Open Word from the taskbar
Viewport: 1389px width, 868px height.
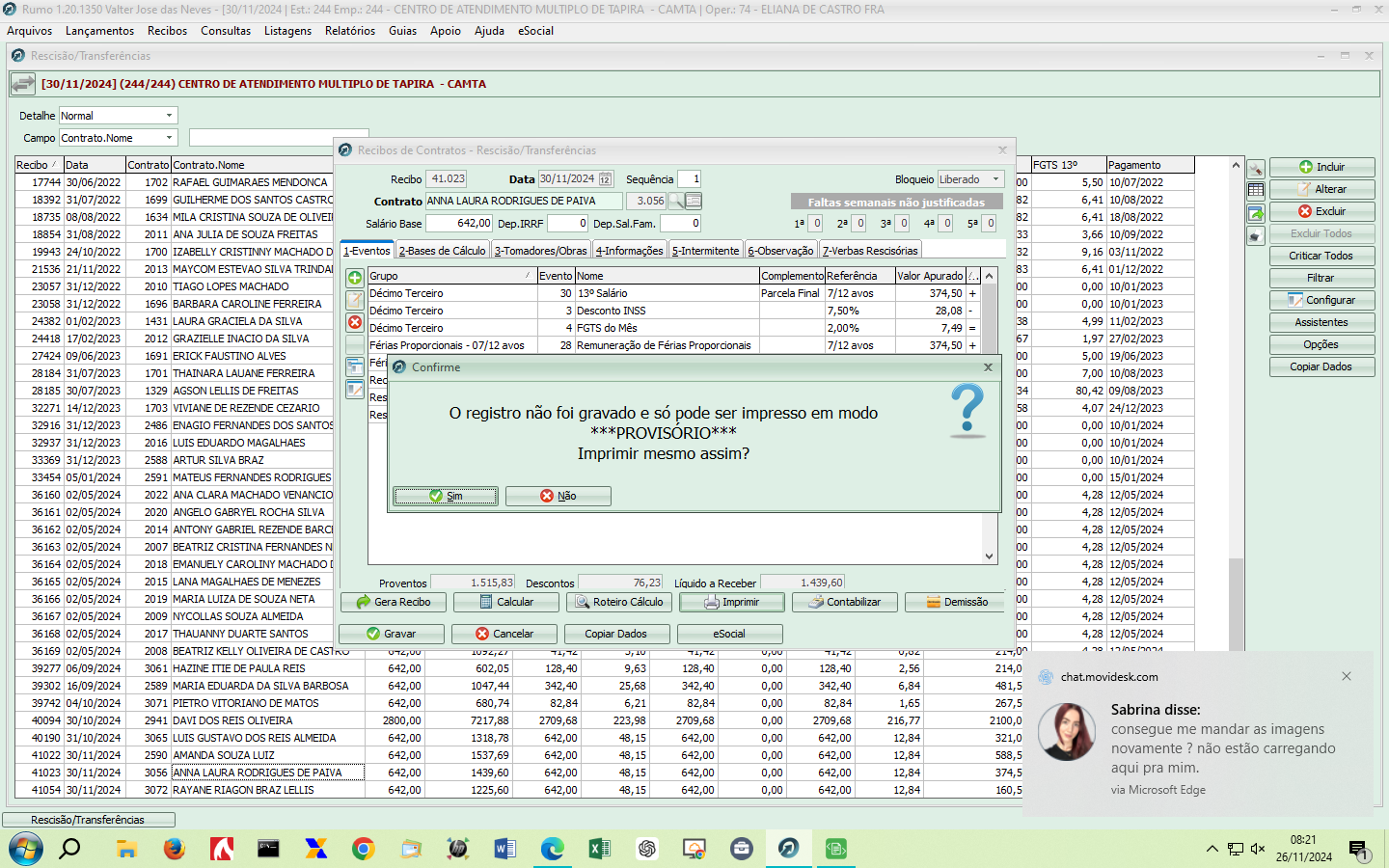[x=504, y=849]
